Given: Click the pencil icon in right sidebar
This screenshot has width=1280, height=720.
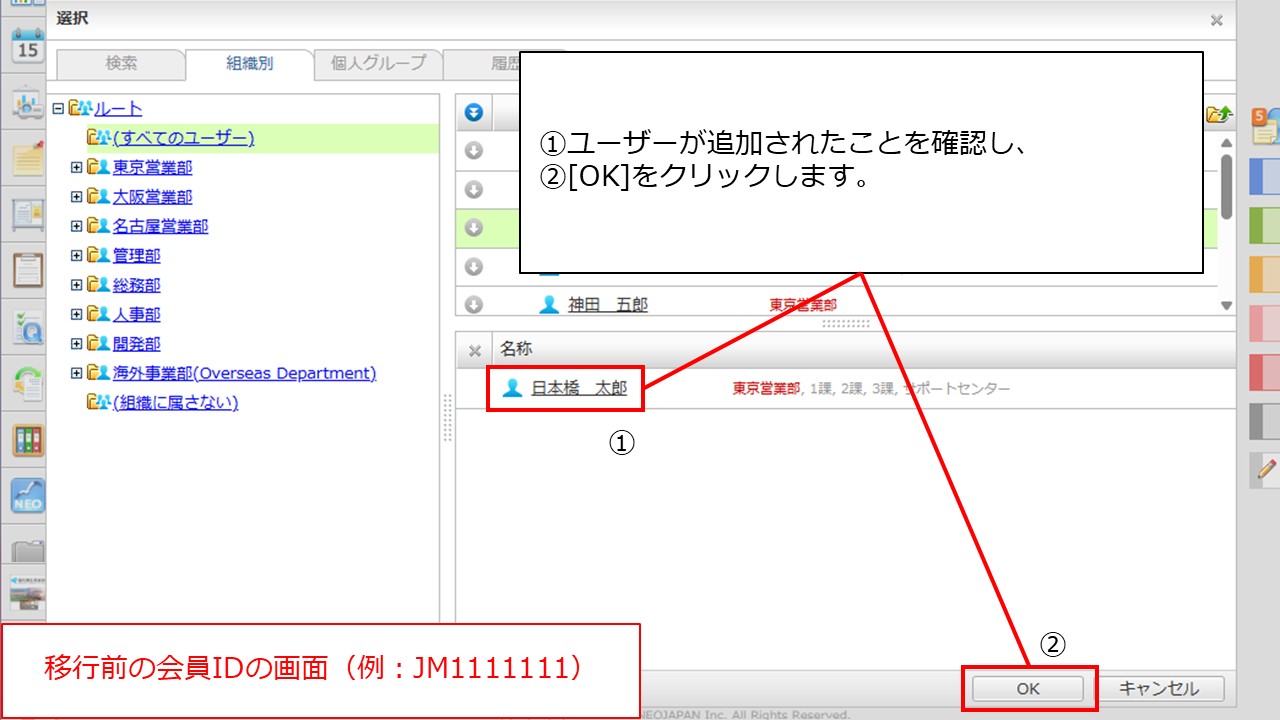Looking at the screenshot, I should [1266, 468].
